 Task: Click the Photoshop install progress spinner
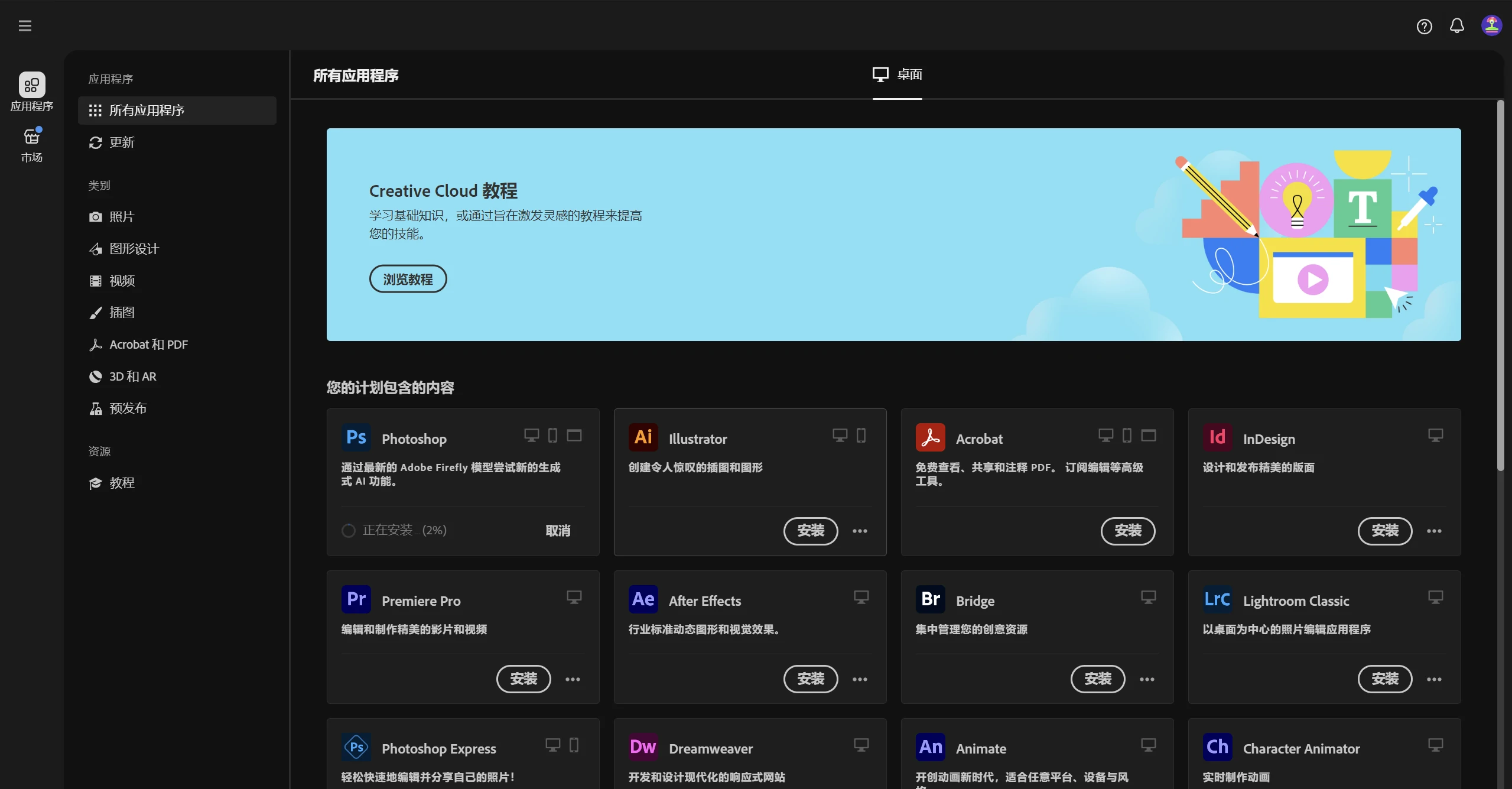(349, 531)
